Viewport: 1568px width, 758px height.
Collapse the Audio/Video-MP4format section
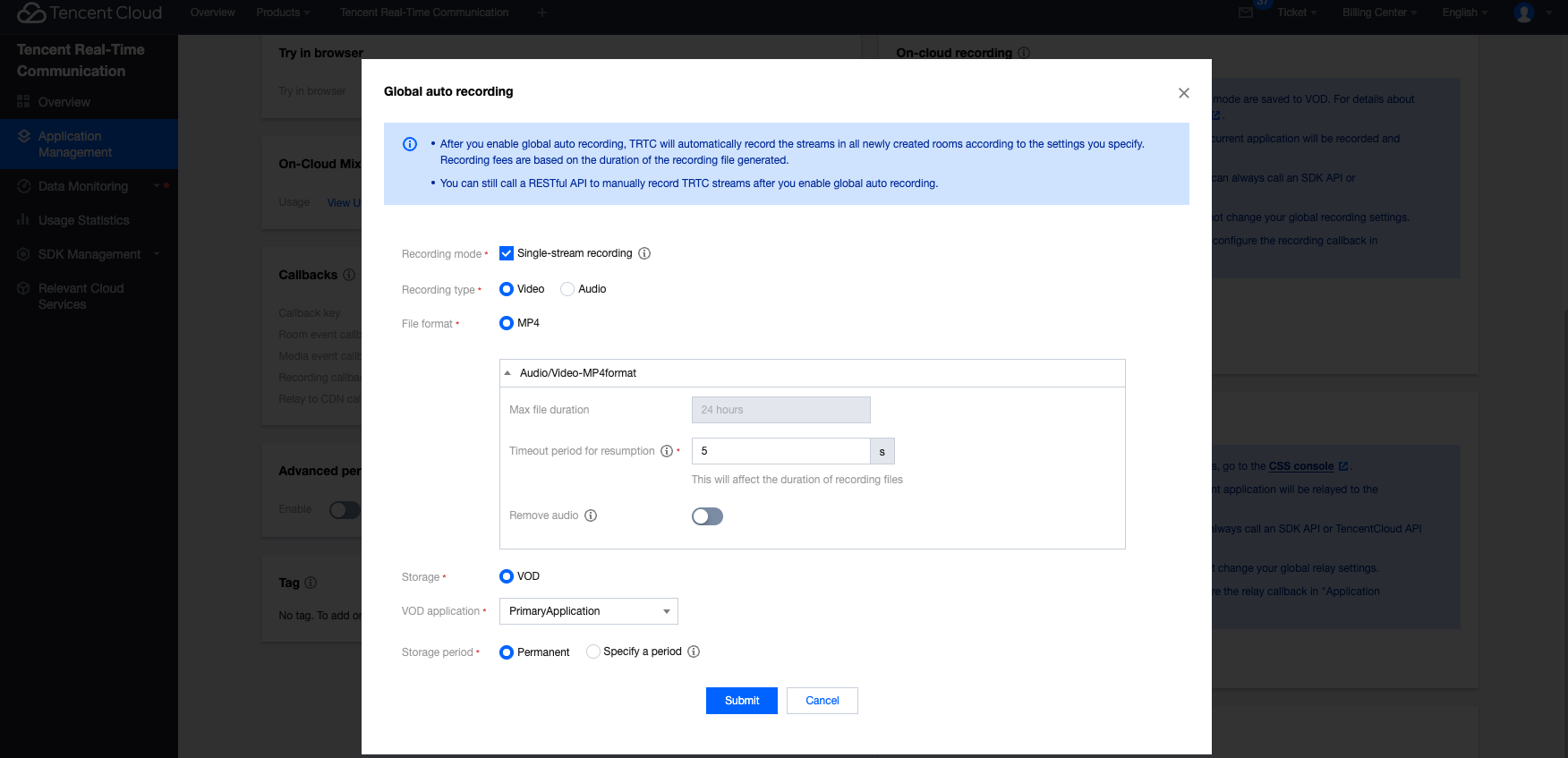508,373
